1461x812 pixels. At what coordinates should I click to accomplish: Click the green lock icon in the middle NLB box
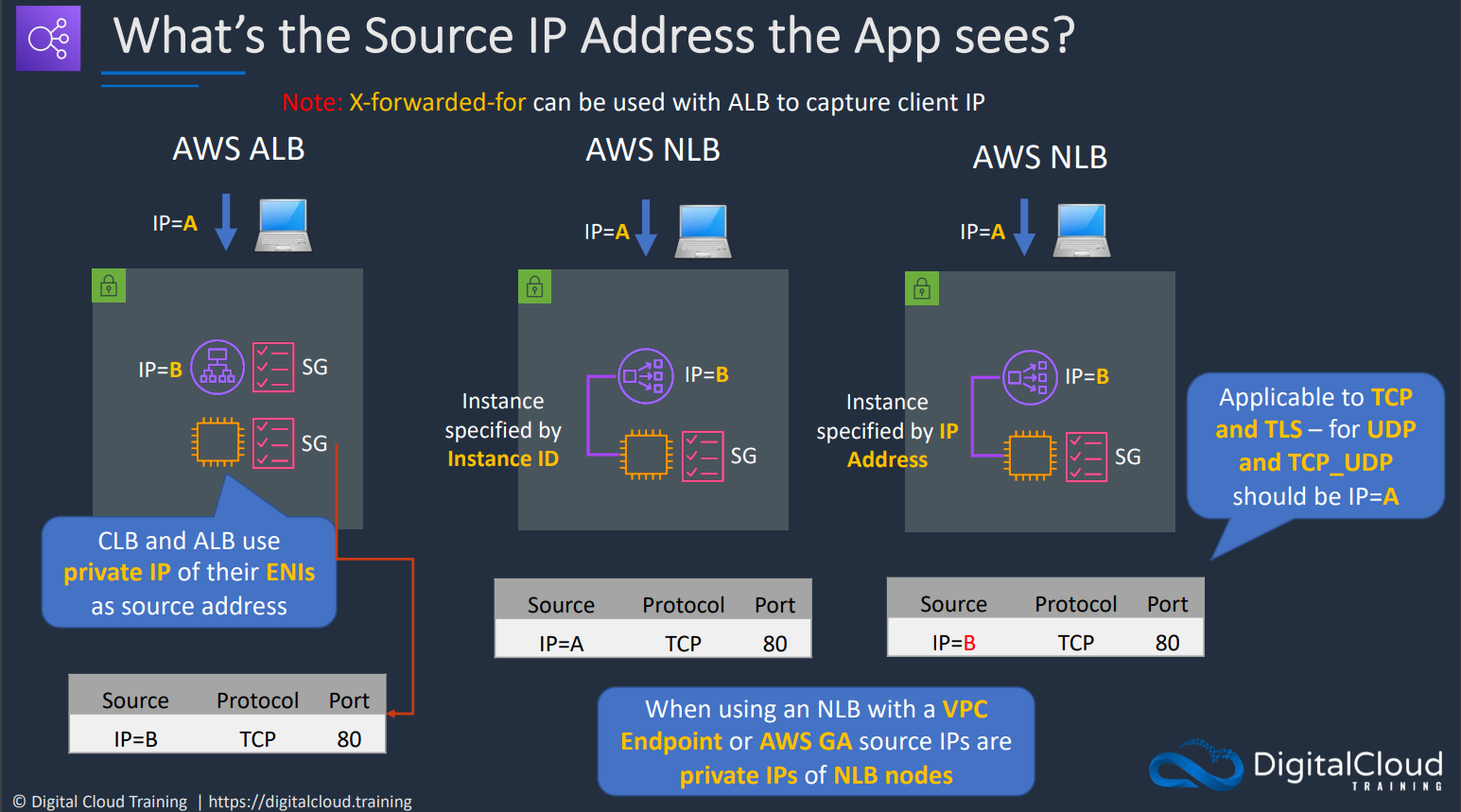535,286
